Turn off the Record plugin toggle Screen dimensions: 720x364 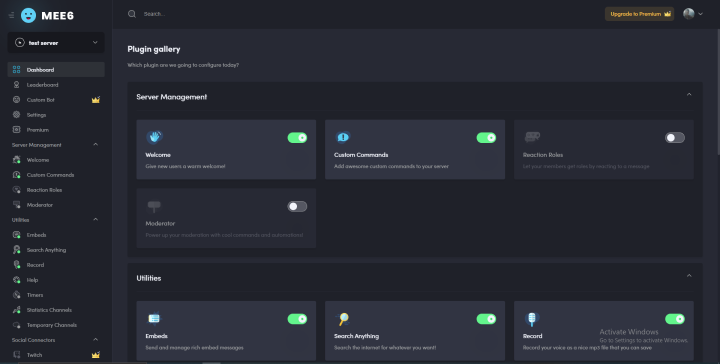675,319
